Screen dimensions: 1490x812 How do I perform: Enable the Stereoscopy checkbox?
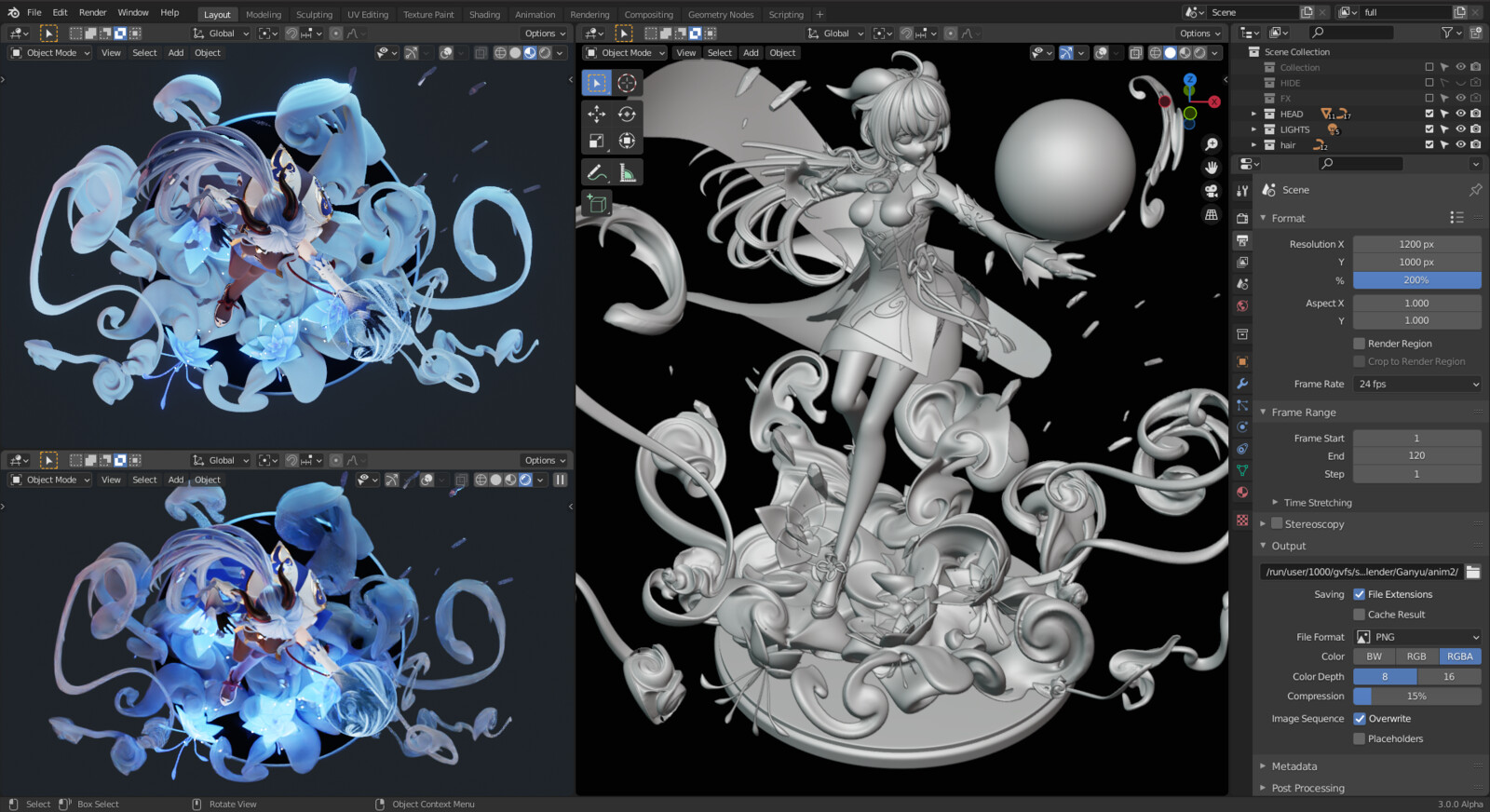[x=1277, y=524]
